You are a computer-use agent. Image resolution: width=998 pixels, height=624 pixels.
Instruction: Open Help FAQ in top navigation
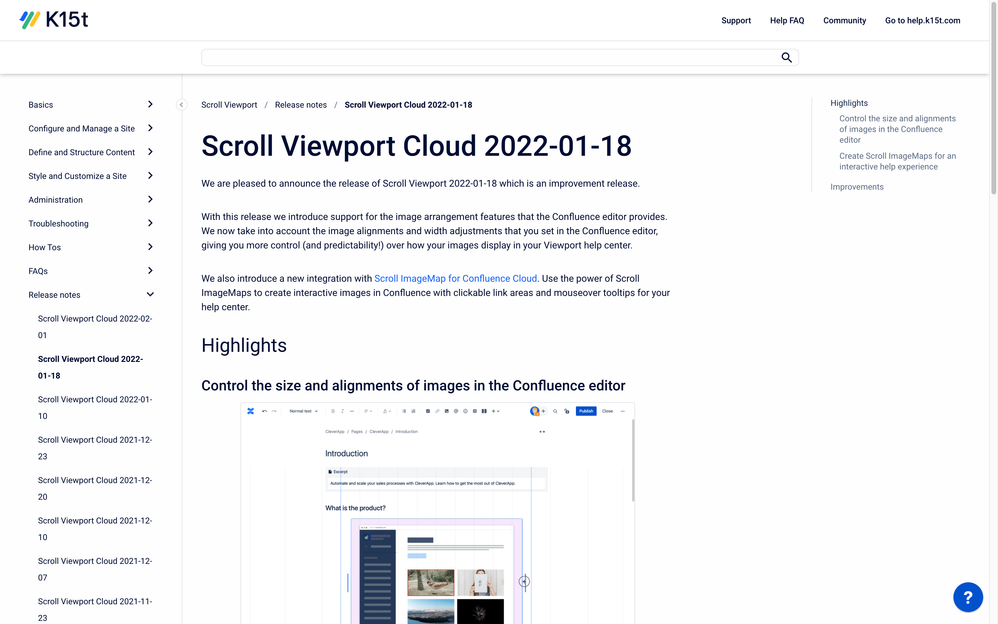[787, 20]
